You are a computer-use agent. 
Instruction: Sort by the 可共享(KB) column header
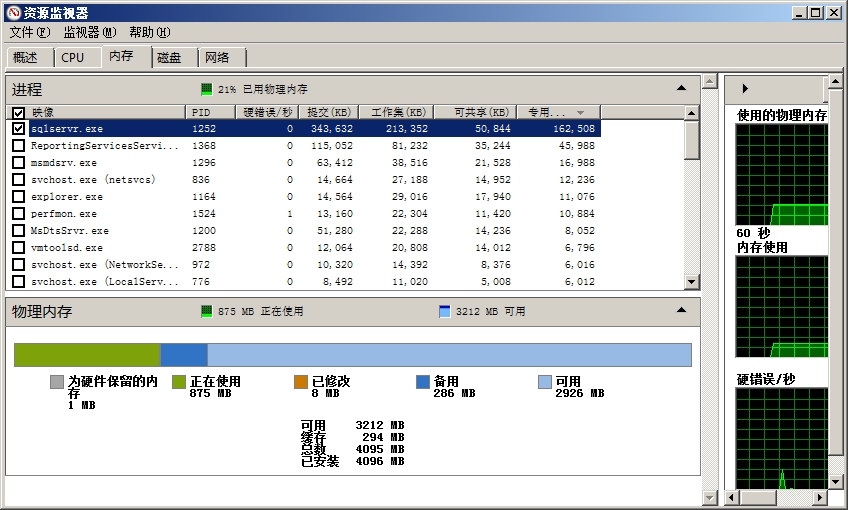point(476,112)
